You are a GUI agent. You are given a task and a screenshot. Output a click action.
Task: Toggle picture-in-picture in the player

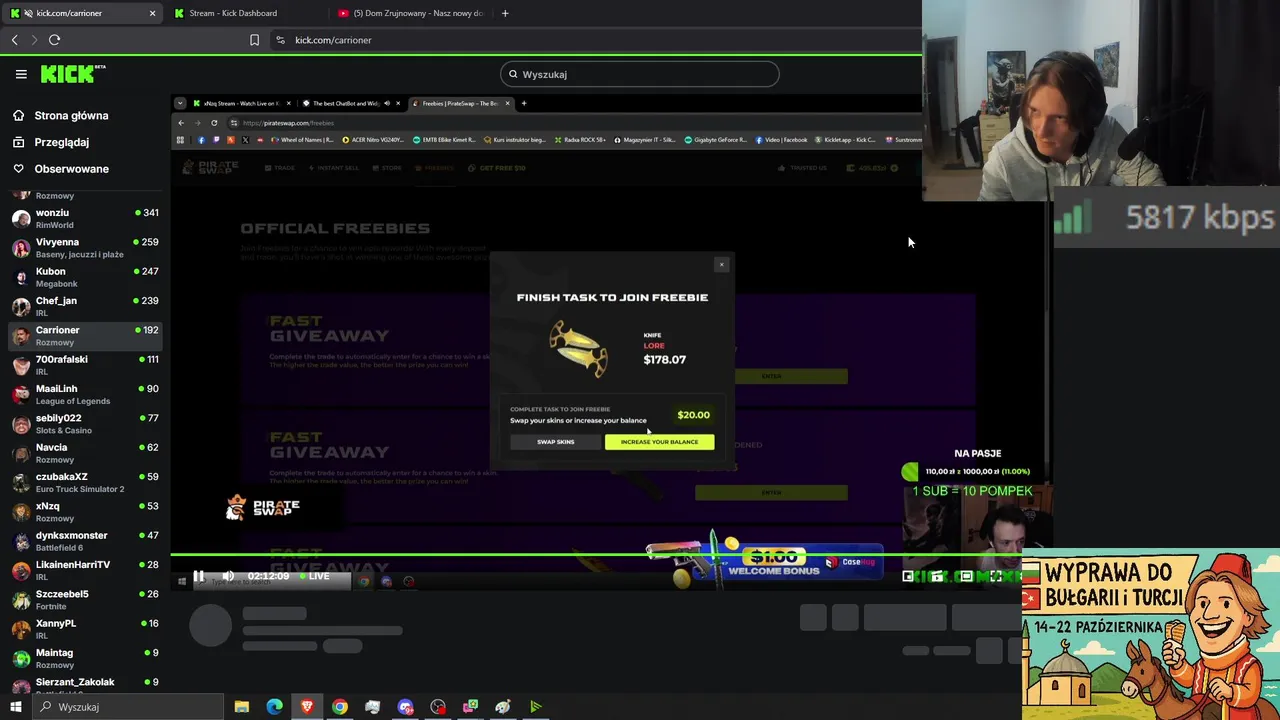click(908, 576)
